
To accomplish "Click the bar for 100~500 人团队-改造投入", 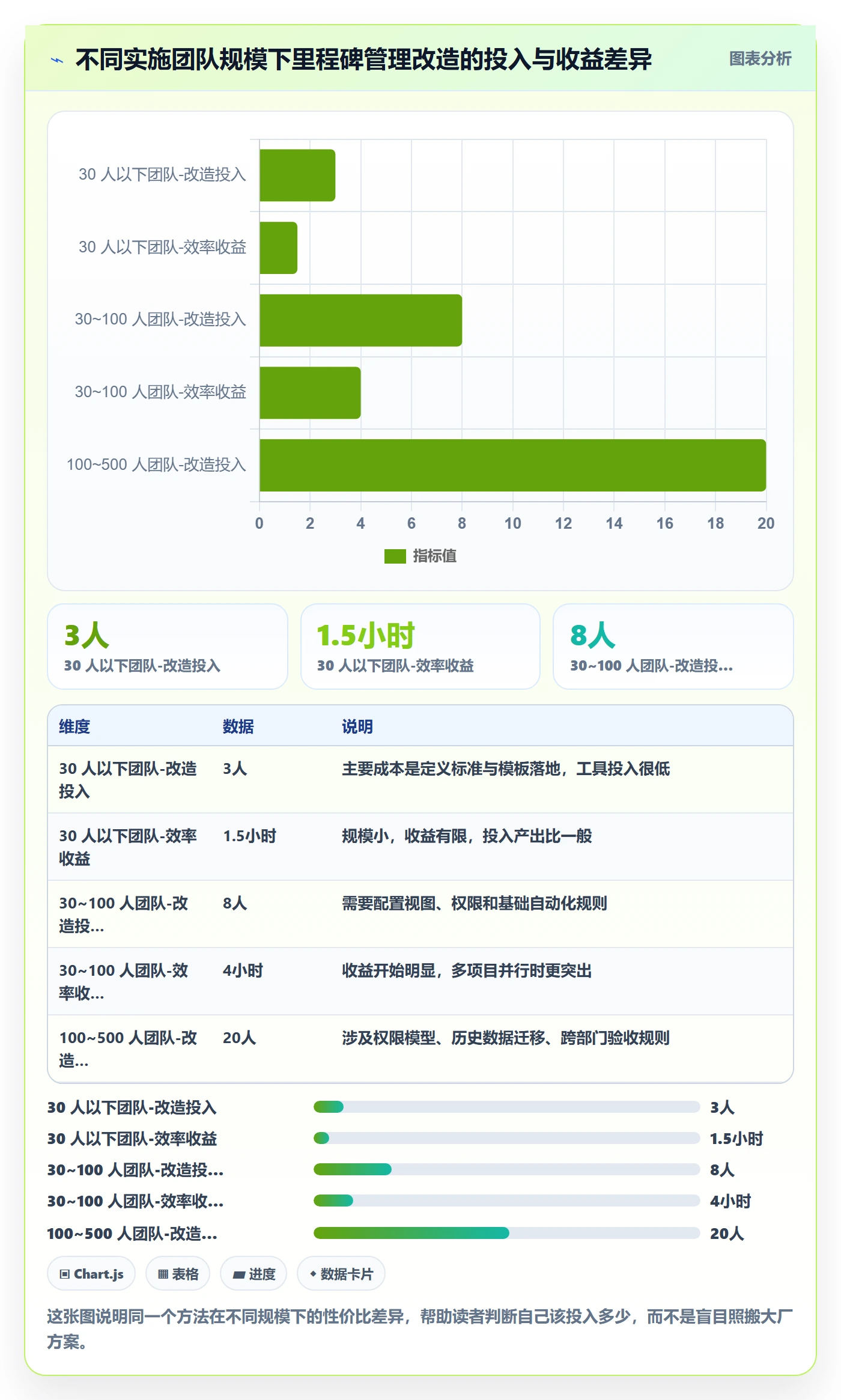I will pos(512,466).
